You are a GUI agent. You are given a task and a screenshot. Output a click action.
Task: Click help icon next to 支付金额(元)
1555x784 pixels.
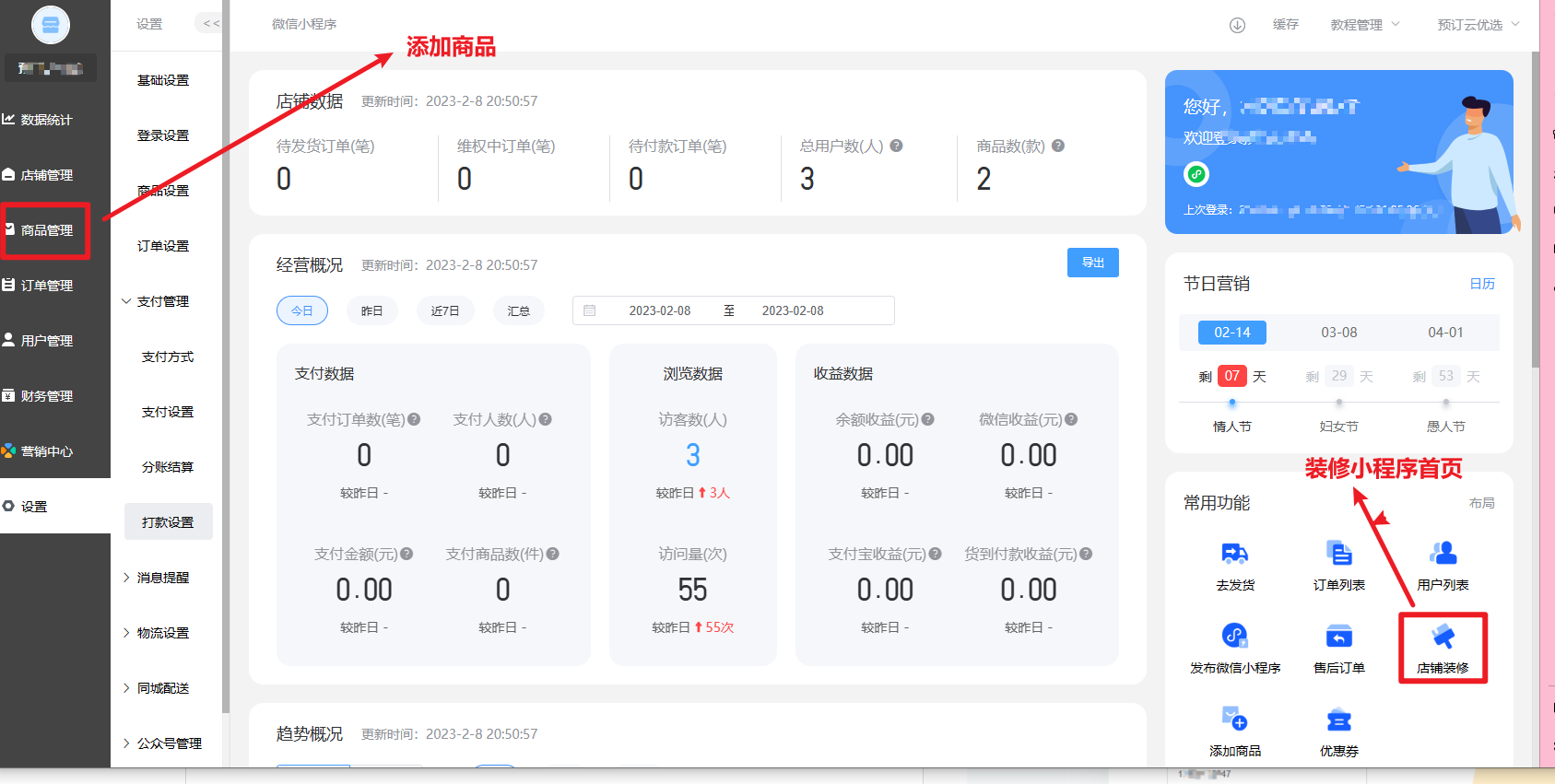point(406,554)
